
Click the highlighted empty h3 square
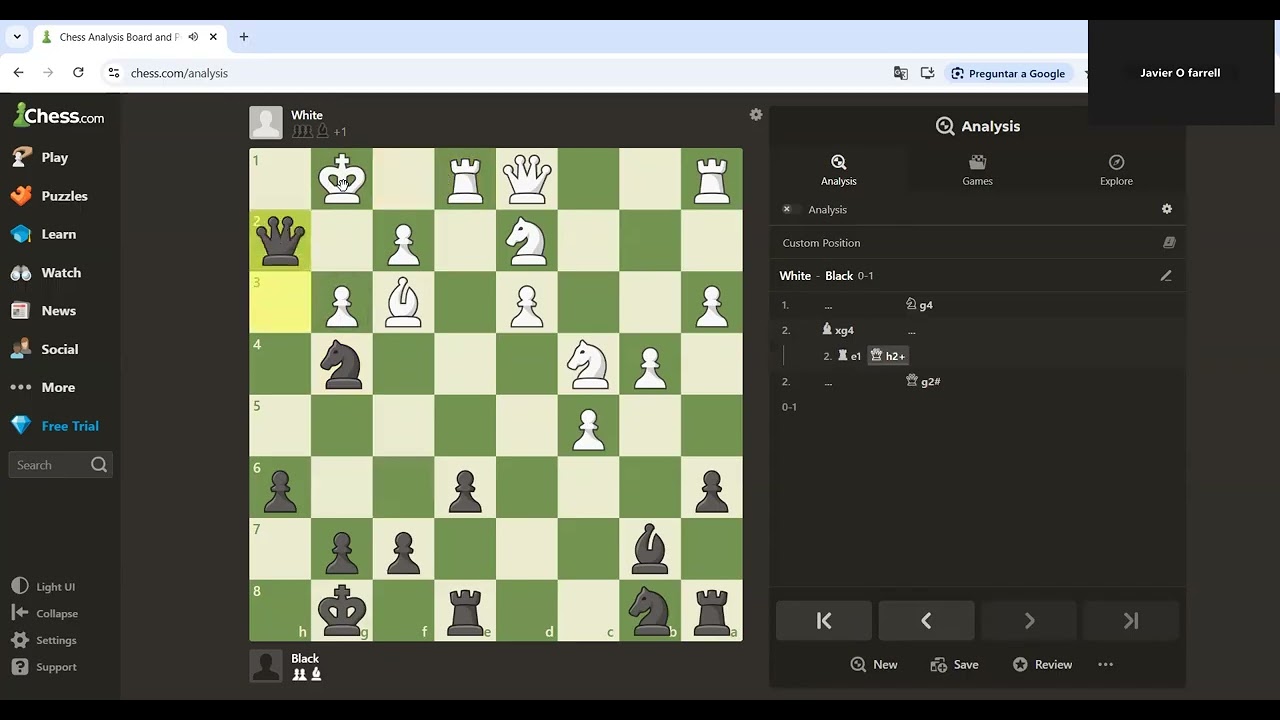[x=280, y=302]
